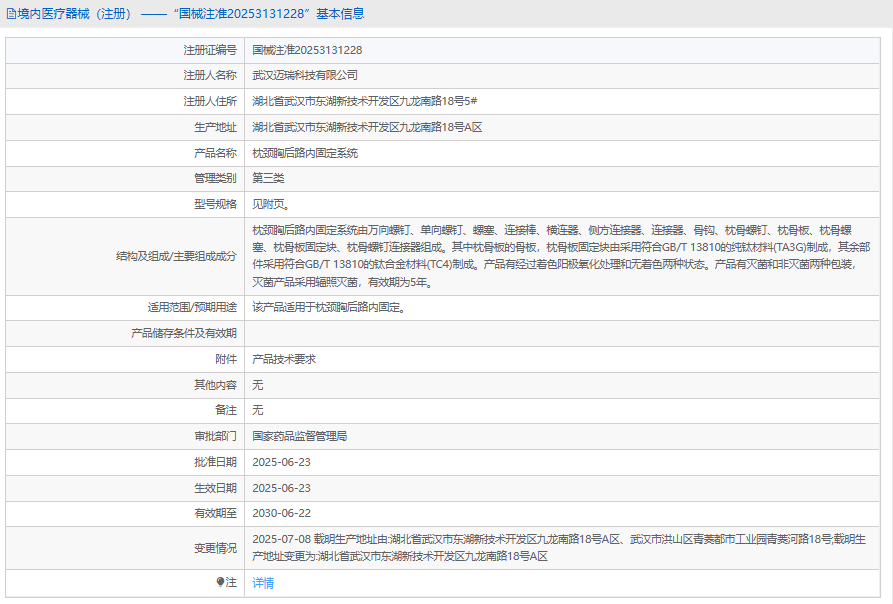Select approval date 2025-06-23 in 批准日期 row

[281, 462]
